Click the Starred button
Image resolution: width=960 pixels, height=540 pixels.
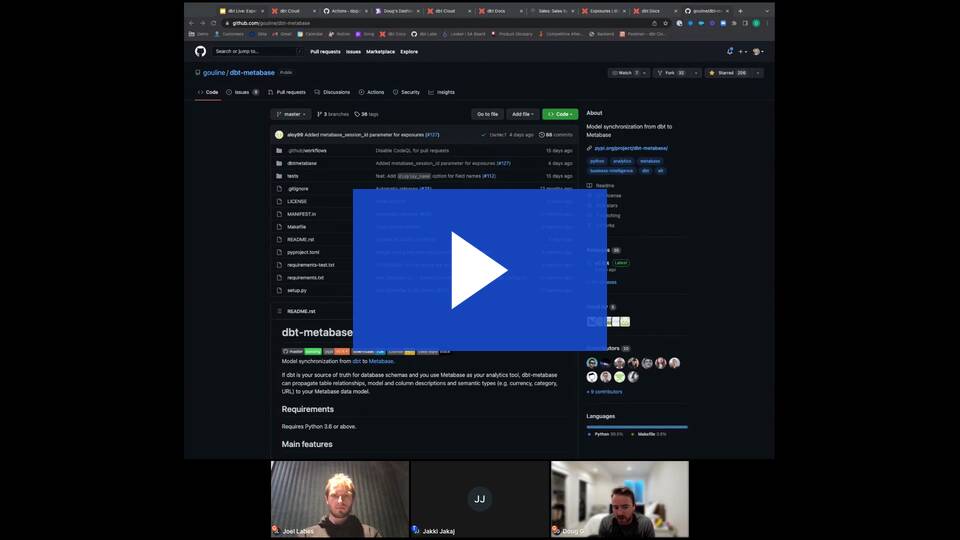[x=729, y=73]
